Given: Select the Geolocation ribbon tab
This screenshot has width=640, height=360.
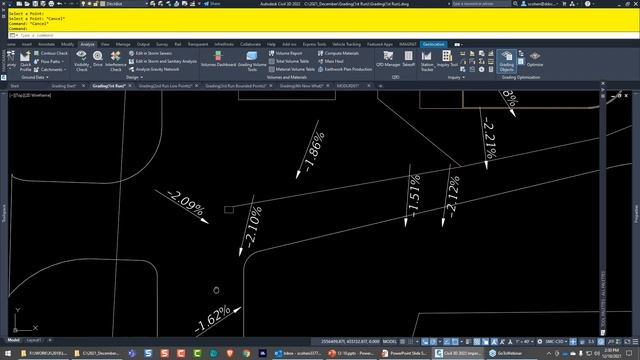Looking at the screenshot, I should pos(433,44).
